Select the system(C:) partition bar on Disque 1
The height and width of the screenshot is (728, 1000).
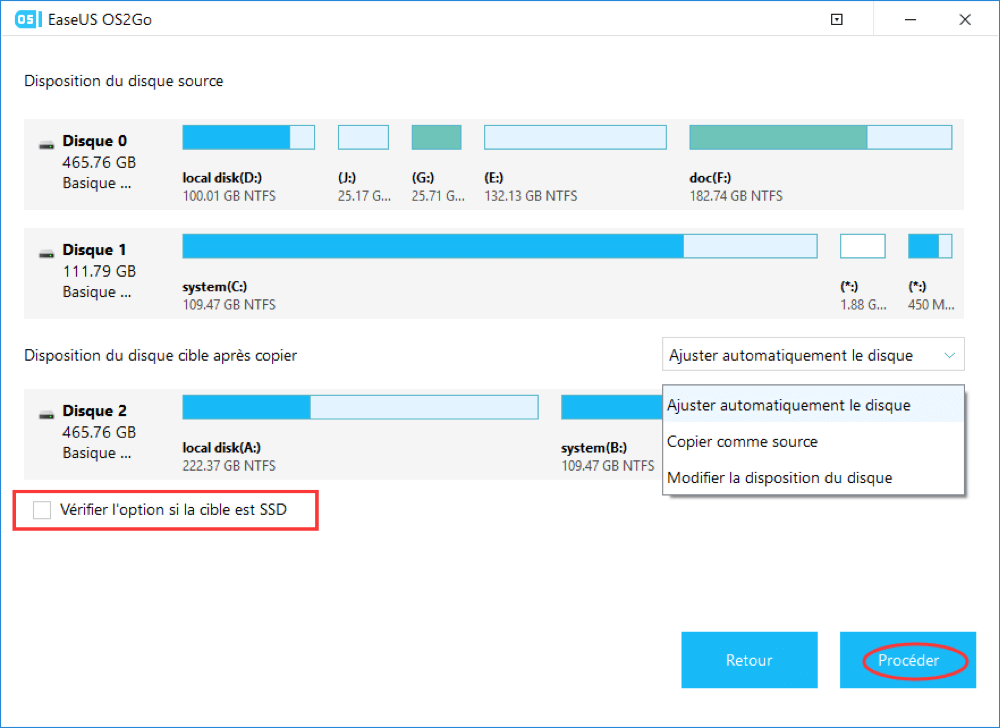tap(499, 246)
